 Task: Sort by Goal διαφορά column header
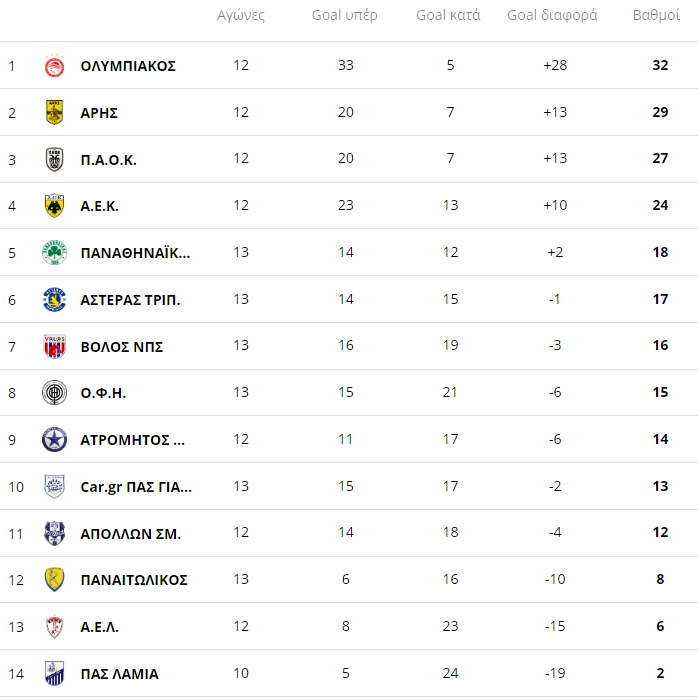pos(552,15)
